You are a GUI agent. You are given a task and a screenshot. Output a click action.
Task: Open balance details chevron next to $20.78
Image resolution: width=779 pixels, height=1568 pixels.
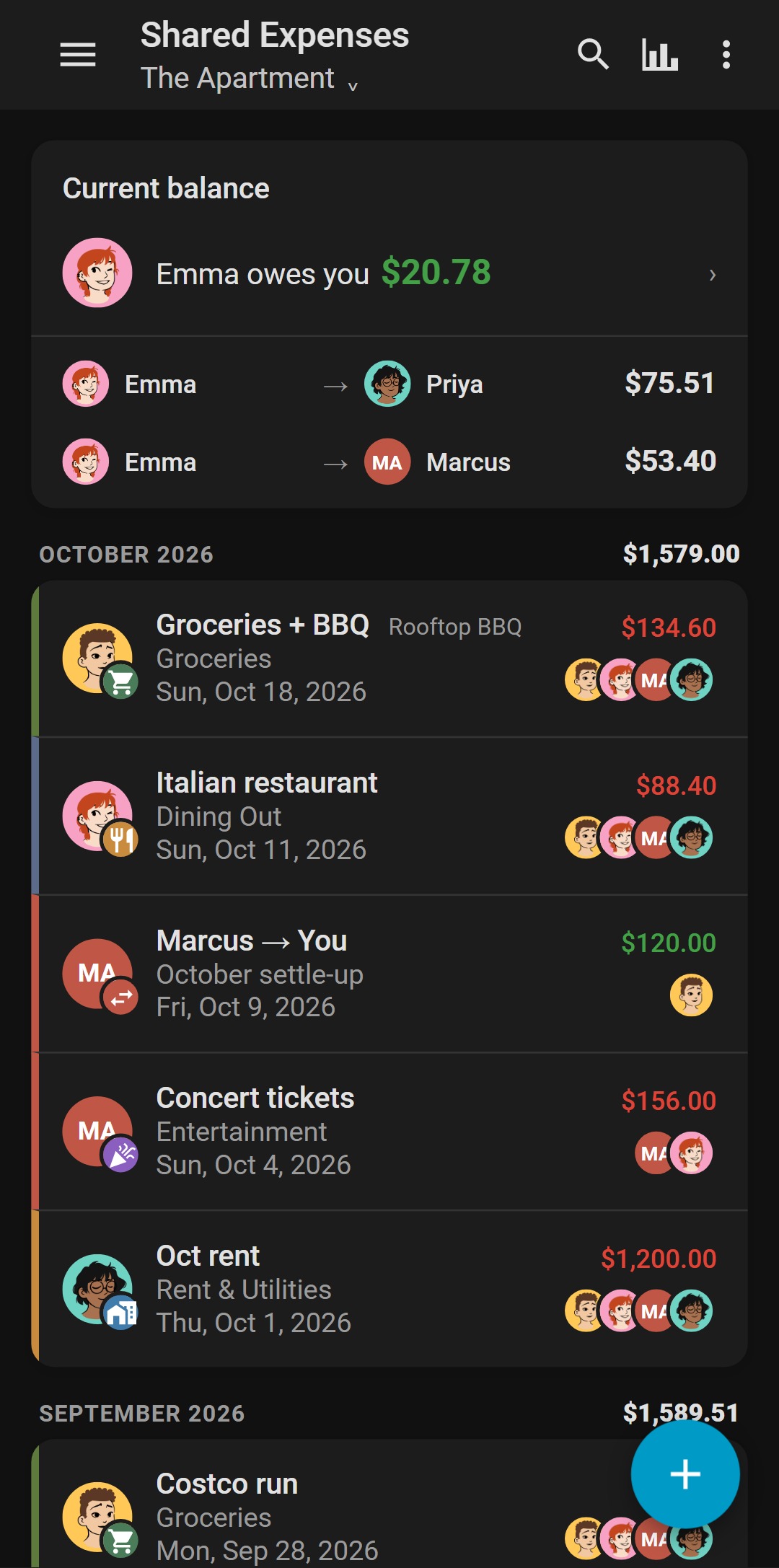click(x=713, y=274)
